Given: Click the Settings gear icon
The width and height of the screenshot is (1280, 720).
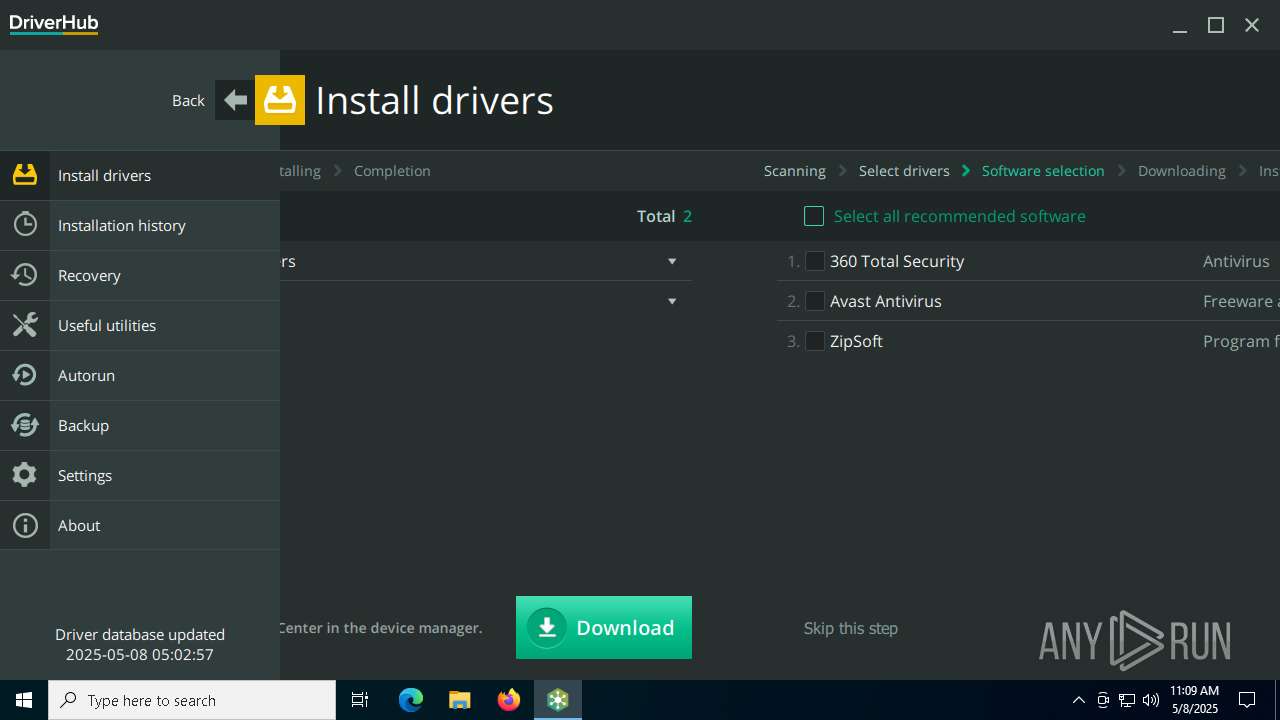Looking at the screenshot, I should coord(25,475).
